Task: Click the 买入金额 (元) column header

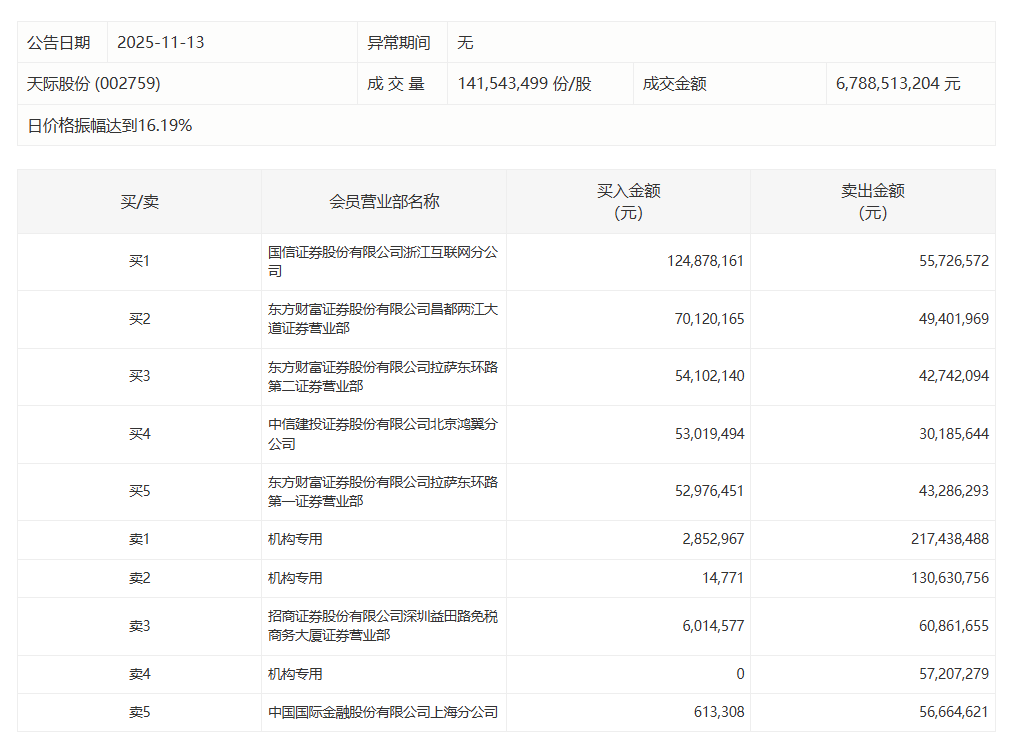Action: [628, 201]
